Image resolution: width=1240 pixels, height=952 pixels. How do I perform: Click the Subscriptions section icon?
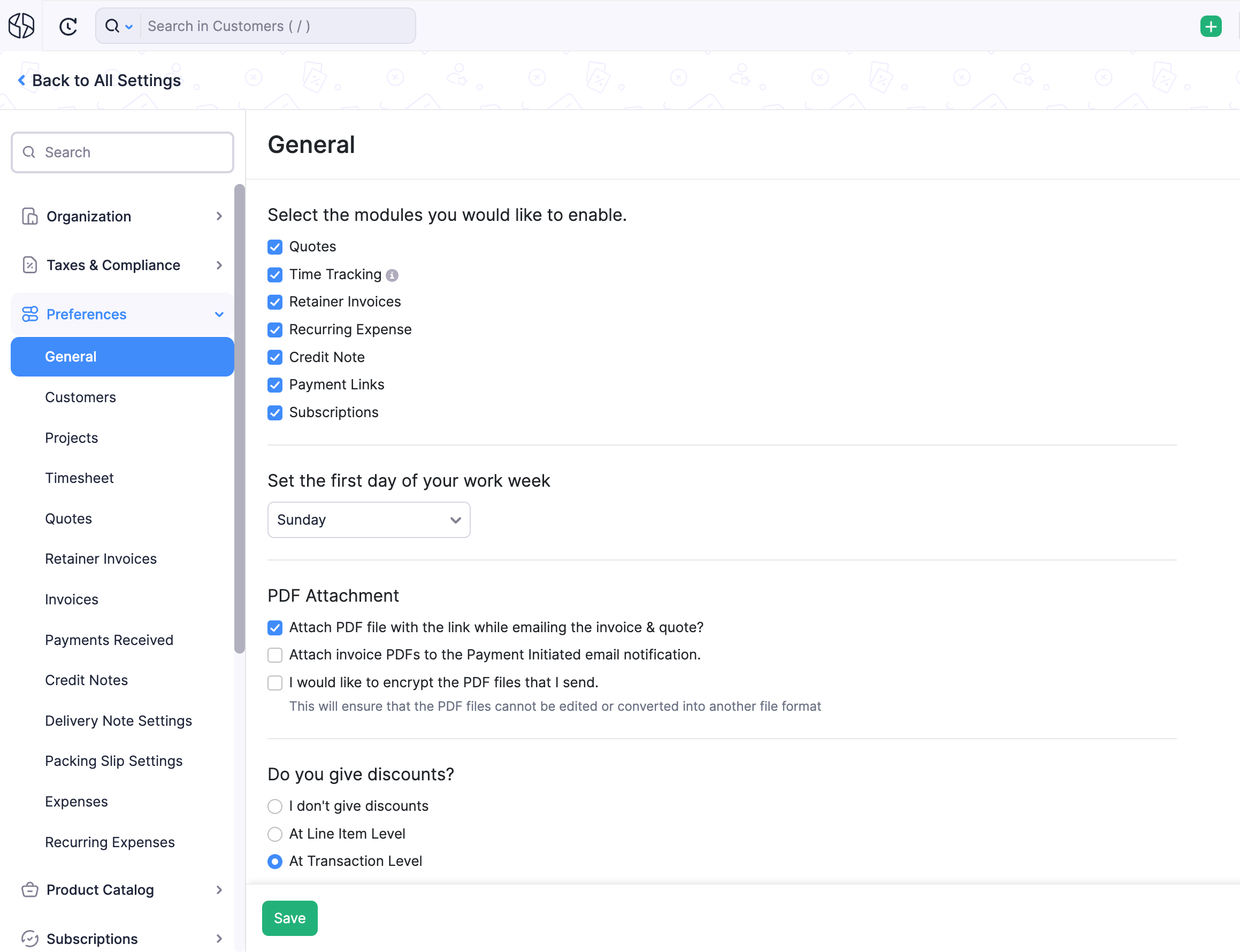29,938
